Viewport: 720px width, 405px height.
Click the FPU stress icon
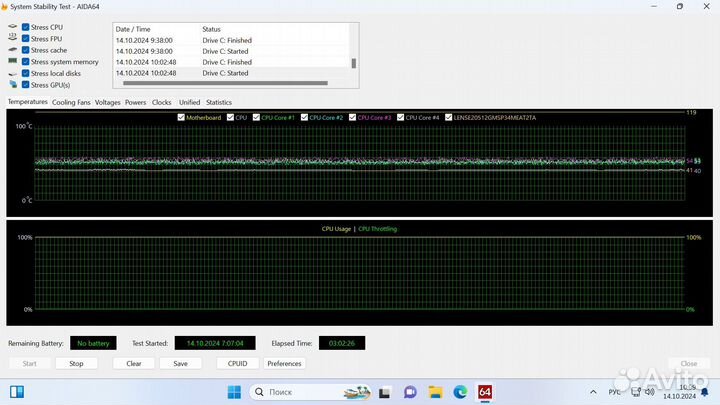click(x=13, y=37)
